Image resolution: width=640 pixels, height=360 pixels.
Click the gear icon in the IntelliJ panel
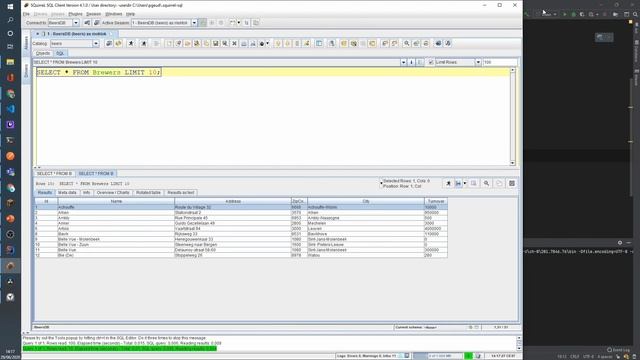point(620,242)
